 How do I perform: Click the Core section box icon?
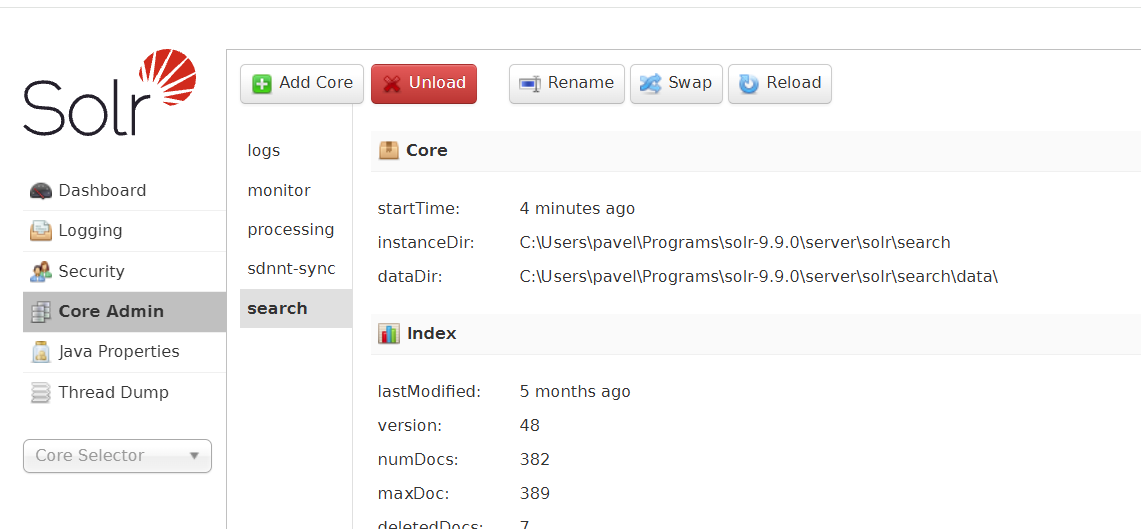(389, 151)
